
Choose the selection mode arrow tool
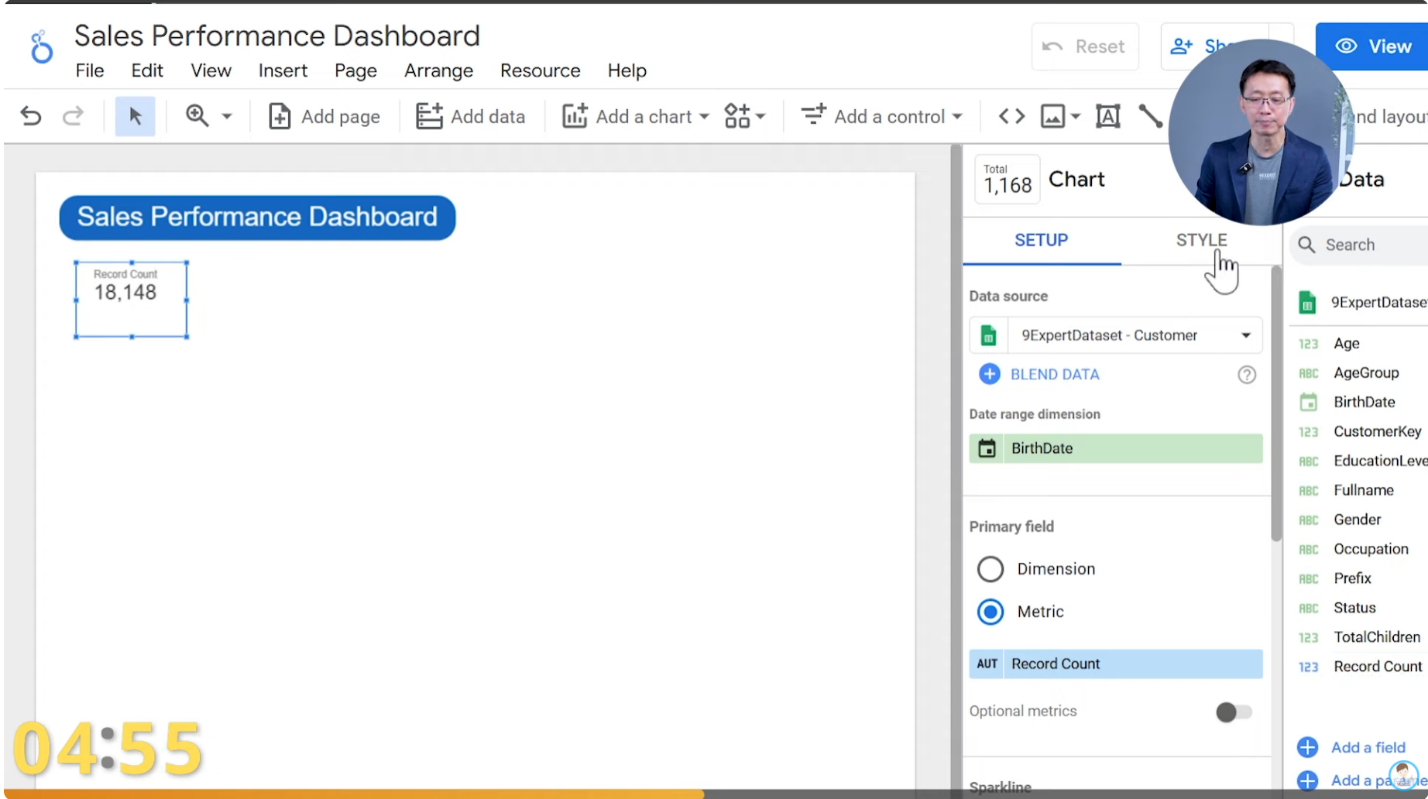135,116
